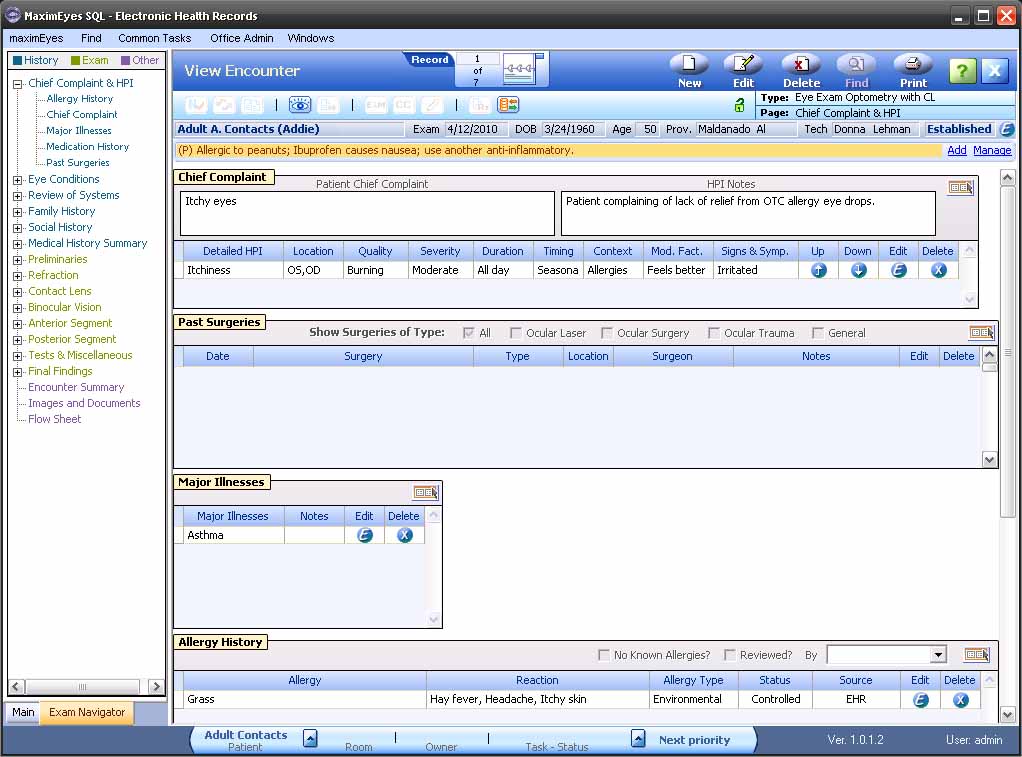Viewport: 1022px width, 757px height.
Task: Click the eye icon in the encounter toolbar
Action: pos(300,105)
